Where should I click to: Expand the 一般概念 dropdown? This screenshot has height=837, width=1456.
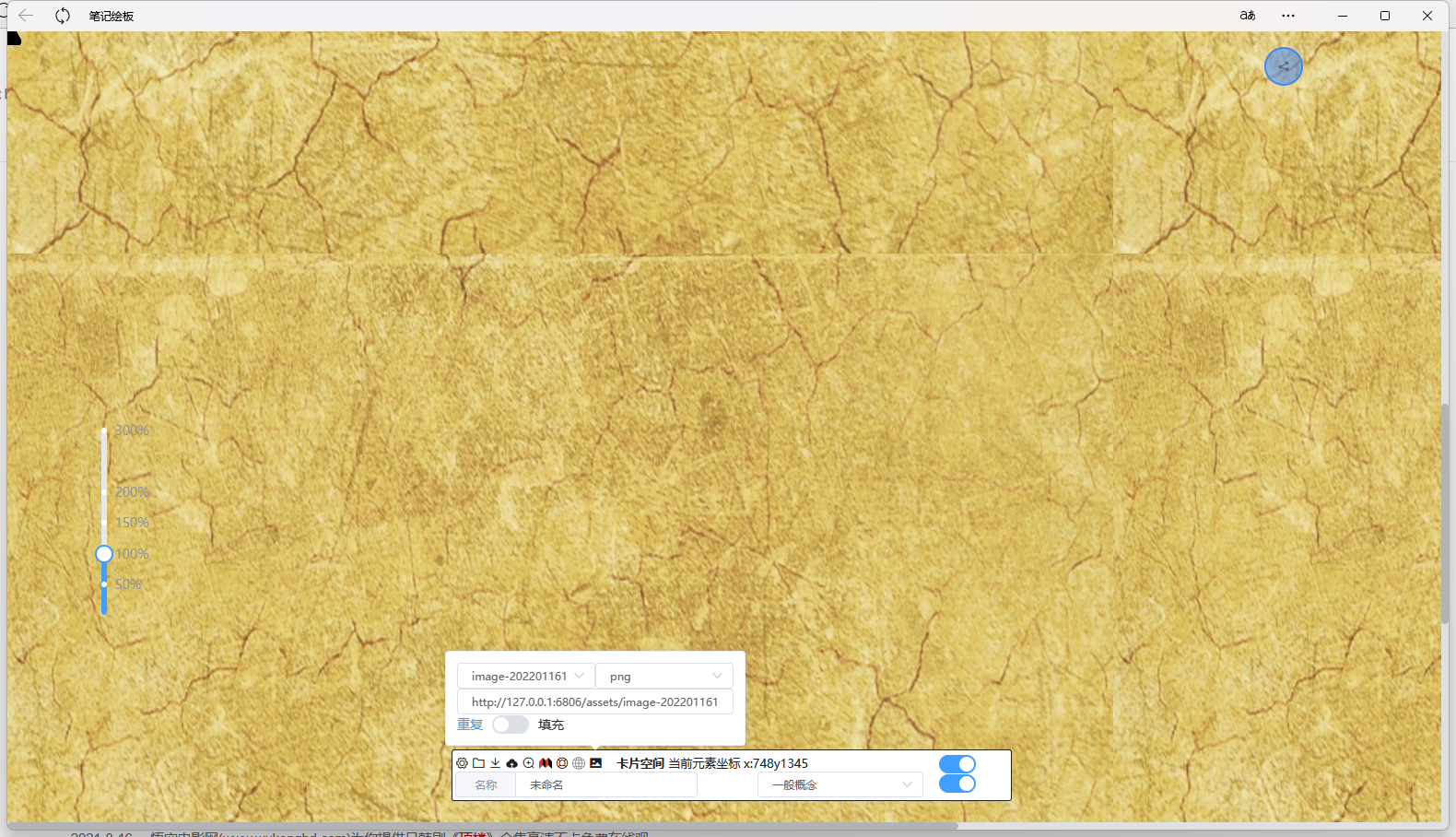(840, 784)
